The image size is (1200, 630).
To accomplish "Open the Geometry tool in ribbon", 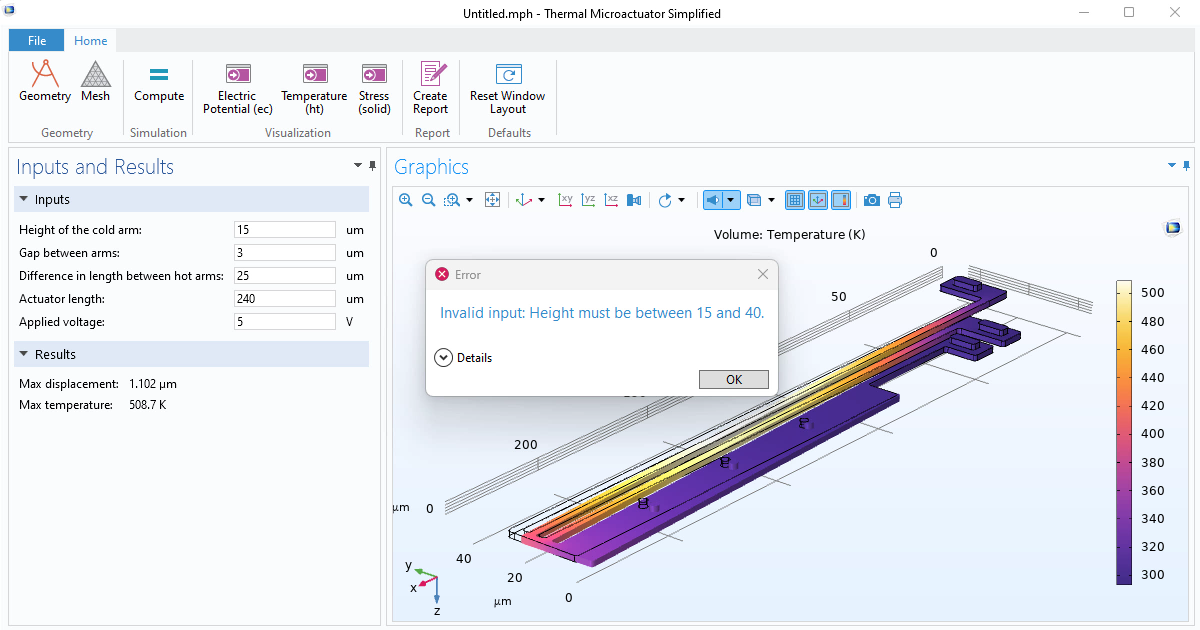I will tap(44, 81).
